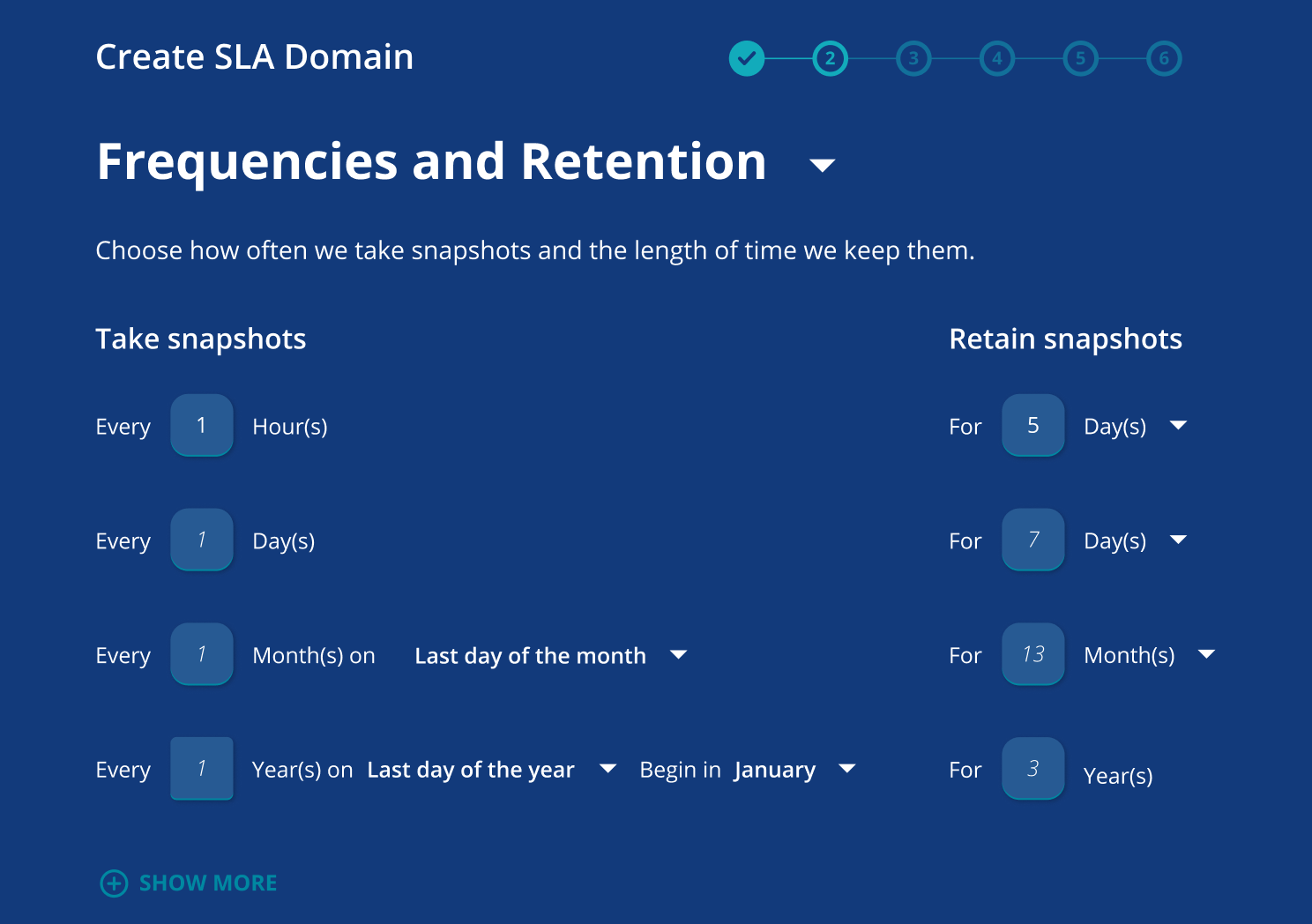1312x924 pixels.
Task: Choose a different Begin in month from January
Action: 846,769
